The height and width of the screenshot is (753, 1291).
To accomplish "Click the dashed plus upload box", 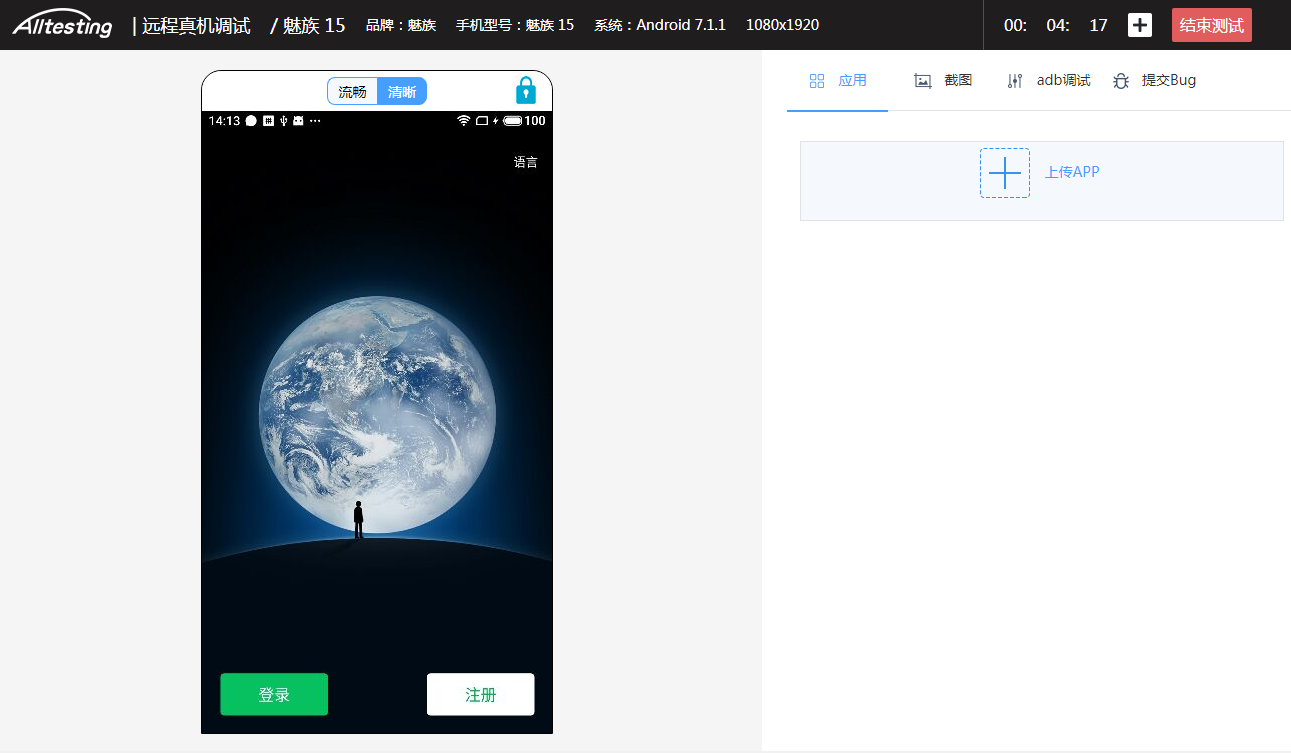I will point(1005,173).
